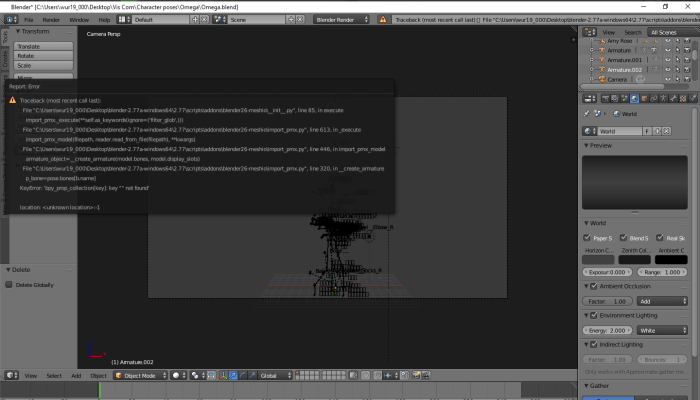Open the Window menu in top bar
The width and height of the screenshot is (700, 400).
(x=78, y=19)
